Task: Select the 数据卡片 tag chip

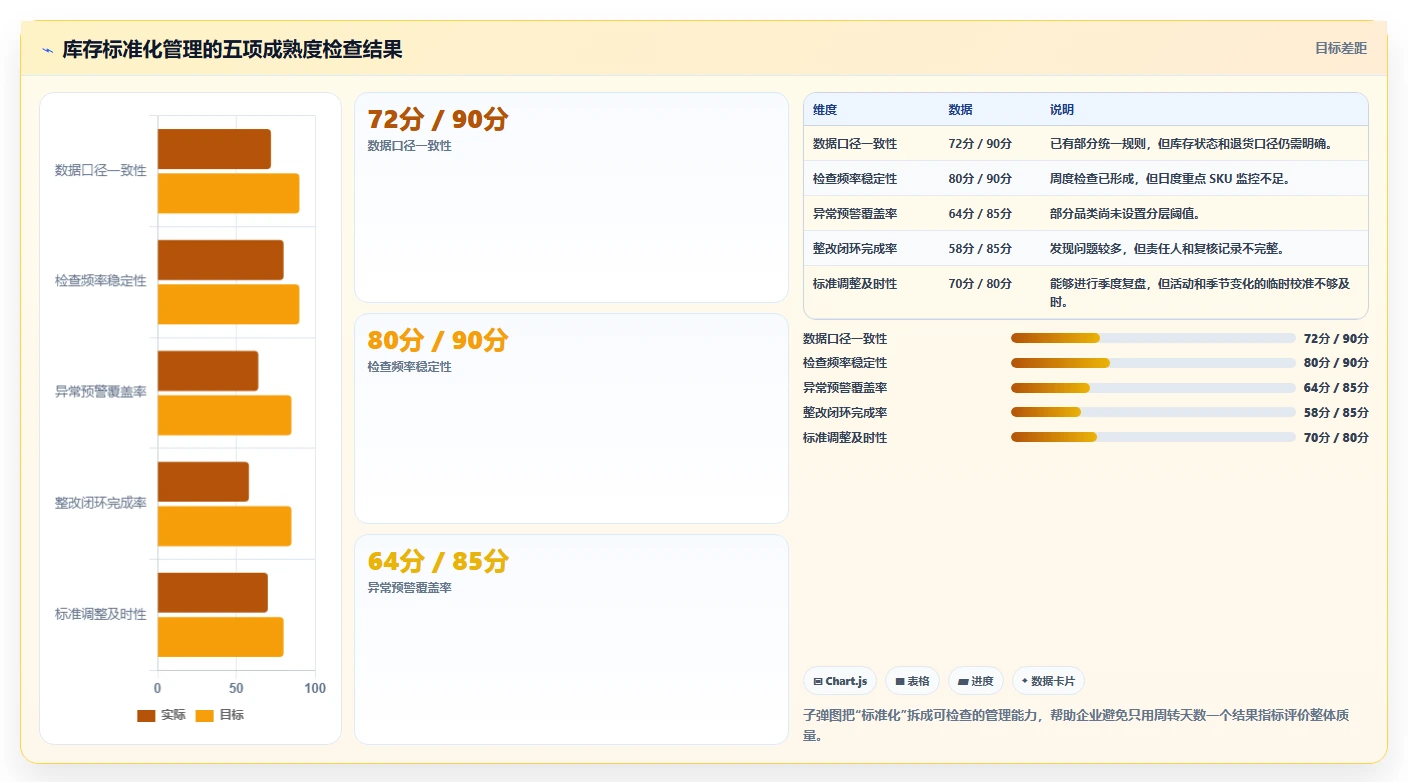Action: 1048,681
